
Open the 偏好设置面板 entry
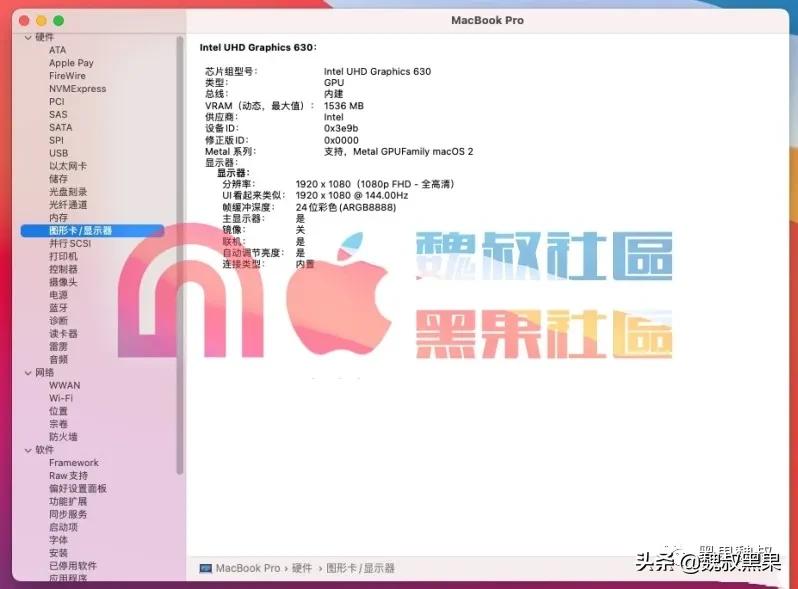click(x=78, y=489)
